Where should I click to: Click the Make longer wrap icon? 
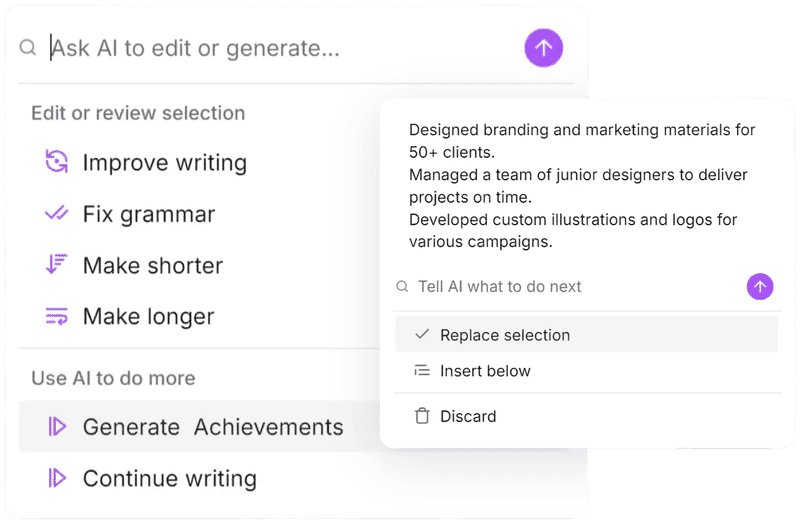[x=57, y=316]
